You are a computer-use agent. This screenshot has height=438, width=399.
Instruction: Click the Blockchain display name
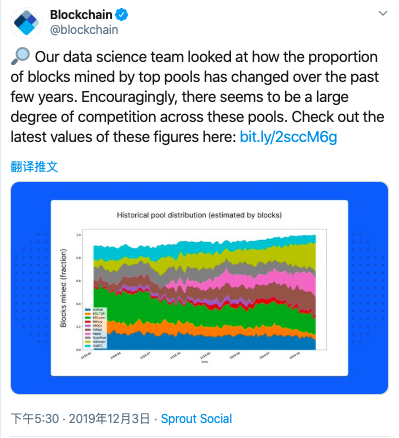click(x=81, y=15)
